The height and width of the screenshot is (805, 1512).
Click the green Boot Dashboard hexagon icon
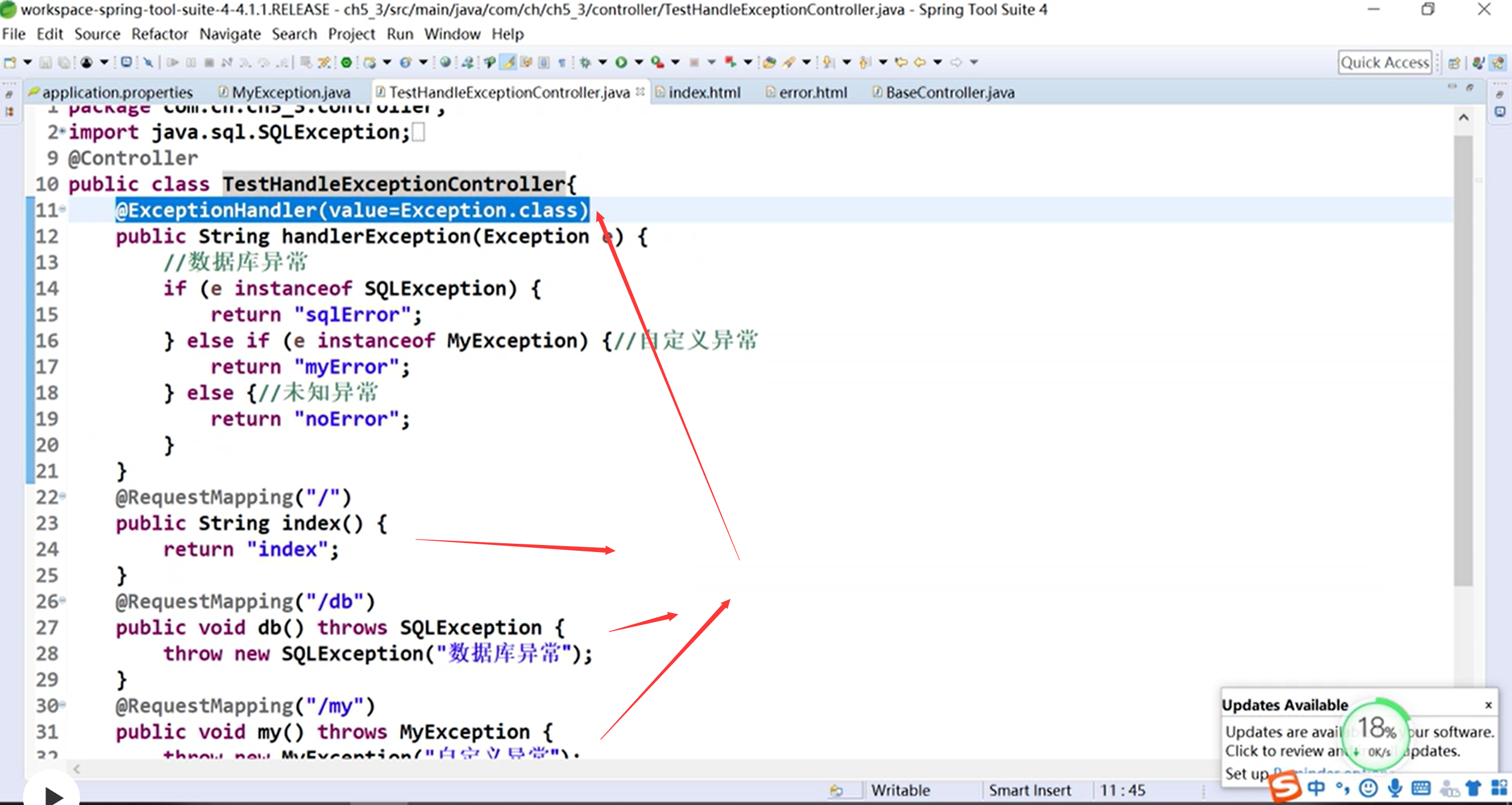(346, 62)
